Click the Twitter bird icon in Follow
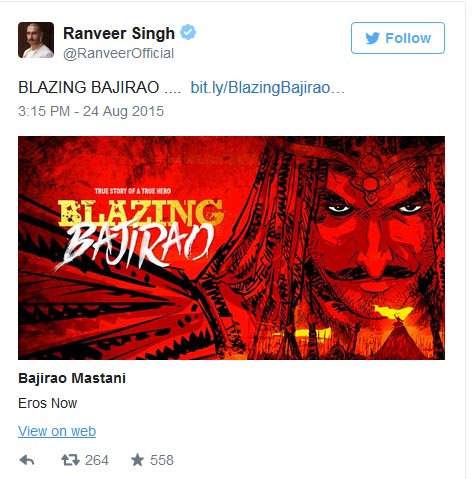The height and width of the screenshot is (479, 473). 373,38
